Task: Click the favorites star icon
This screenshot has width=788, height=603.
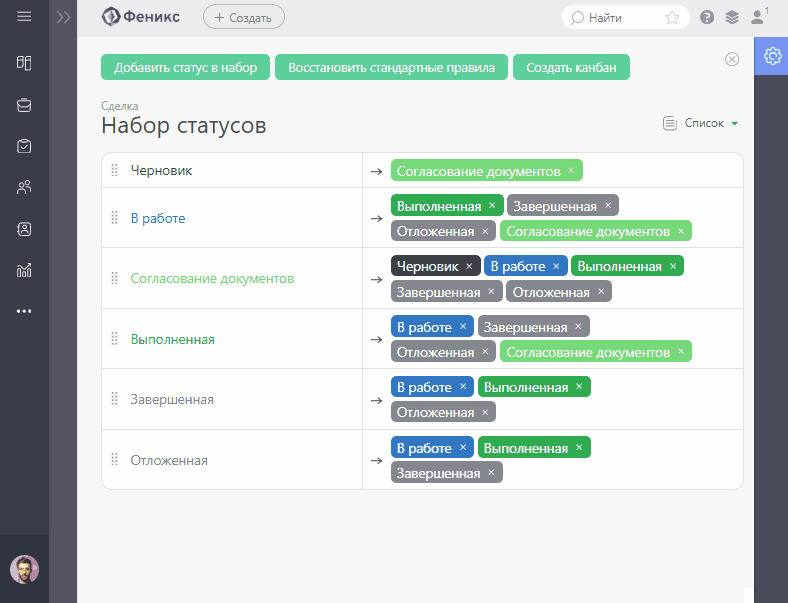Action: point(672,18)
